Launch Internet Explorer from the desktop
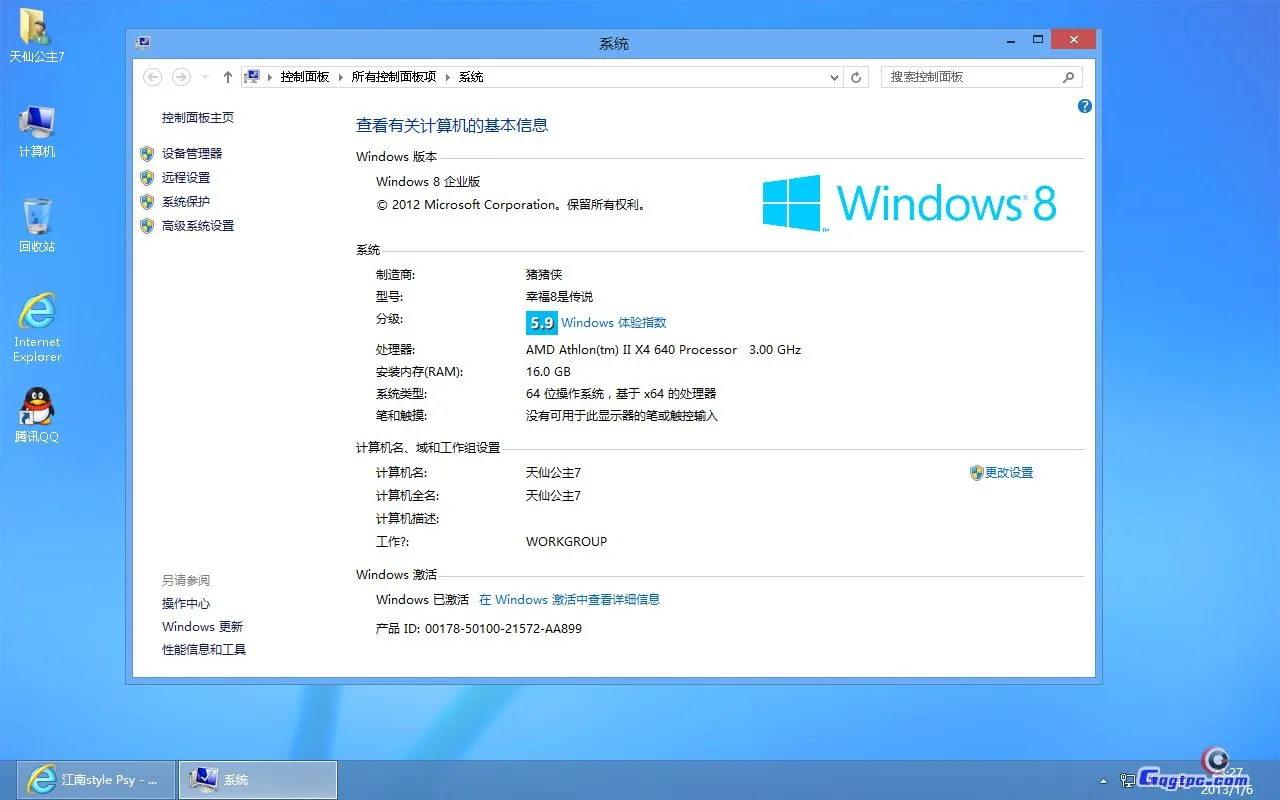The width and height of the screenshot is (1280, 800). [36, 315]
